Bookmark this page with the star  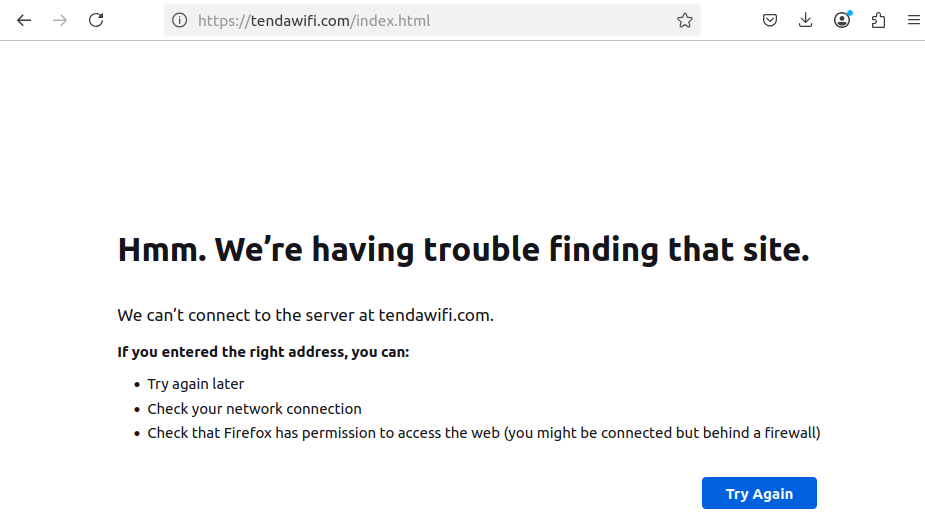click(x=685, y=20)
